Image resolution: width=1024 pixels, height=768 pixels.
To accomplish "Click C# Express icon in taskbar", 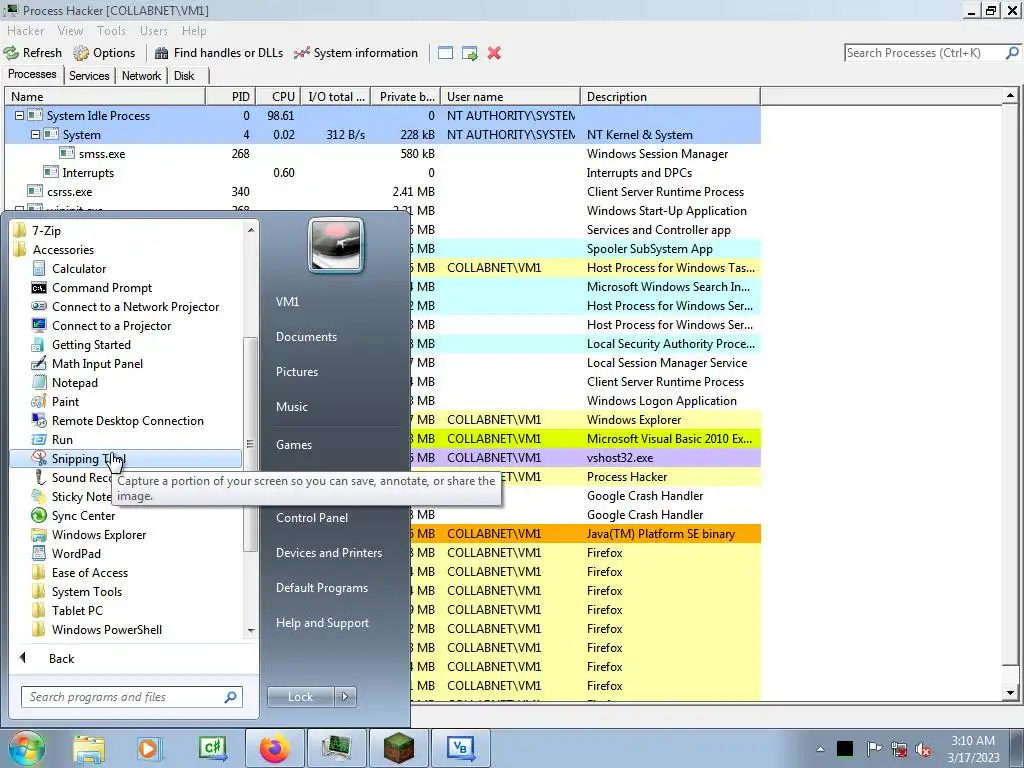I will (x=212, y=748).
